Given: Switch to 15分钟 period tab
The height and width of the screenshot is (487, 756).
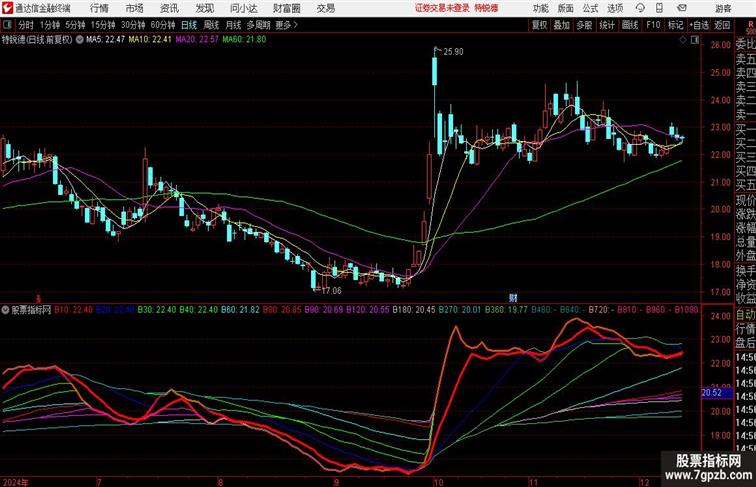Looking at the screenshot, I should pyautogui.click(x=103, y=25).
